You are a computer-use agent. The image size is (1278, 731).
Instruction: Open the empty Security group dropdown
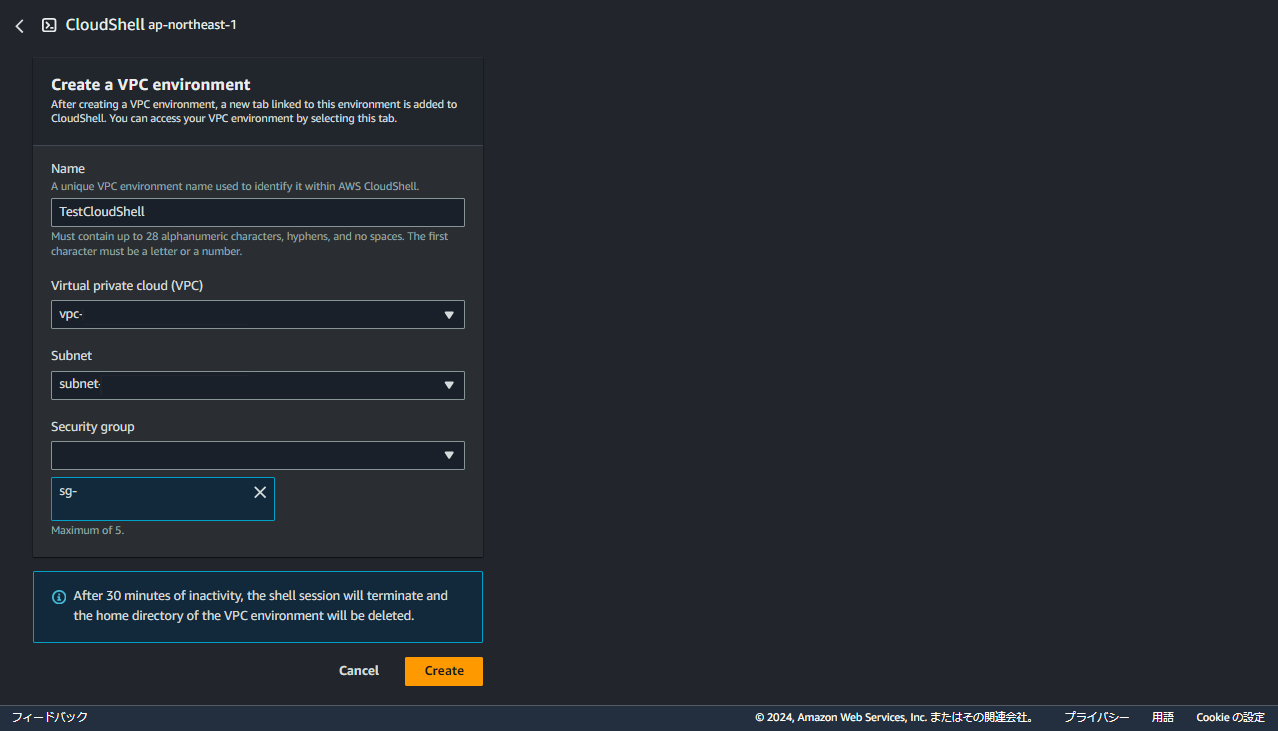pos(257,455)
